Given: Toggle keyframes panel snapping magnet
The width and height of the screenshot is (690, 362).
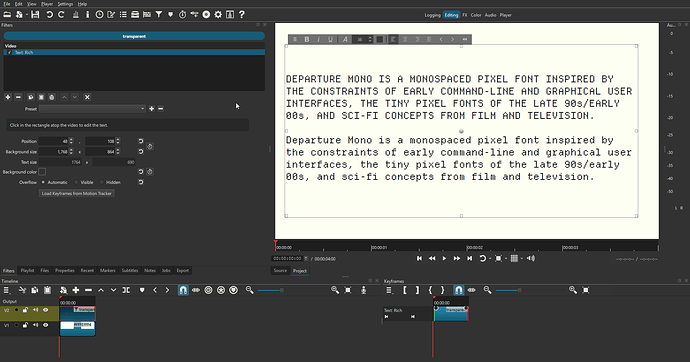Looking at the screenshot, I should coord(459,290).
